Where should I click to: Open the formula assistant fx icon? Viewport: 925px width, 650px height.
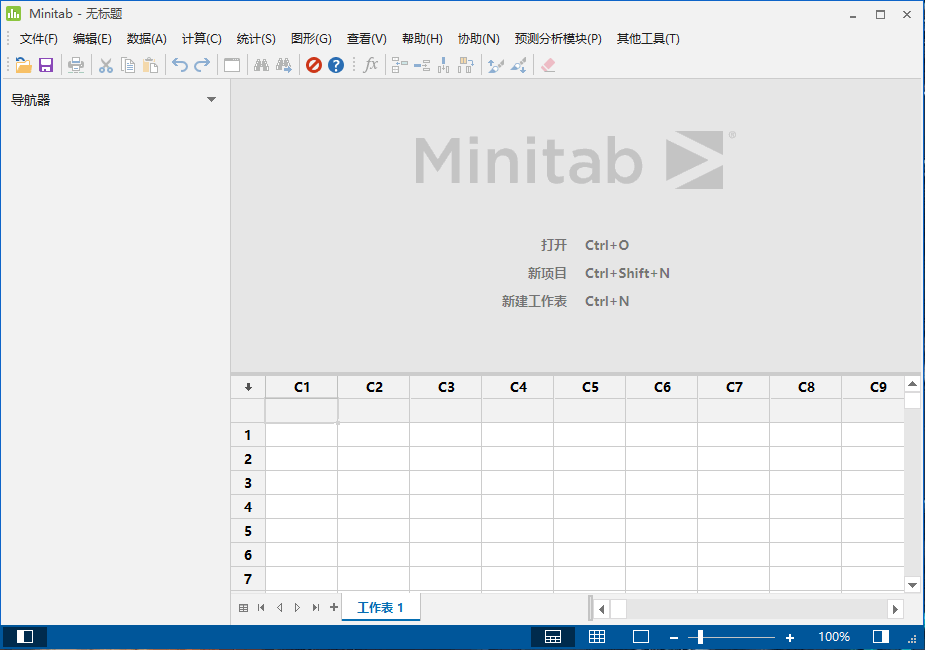click(370, 65)
